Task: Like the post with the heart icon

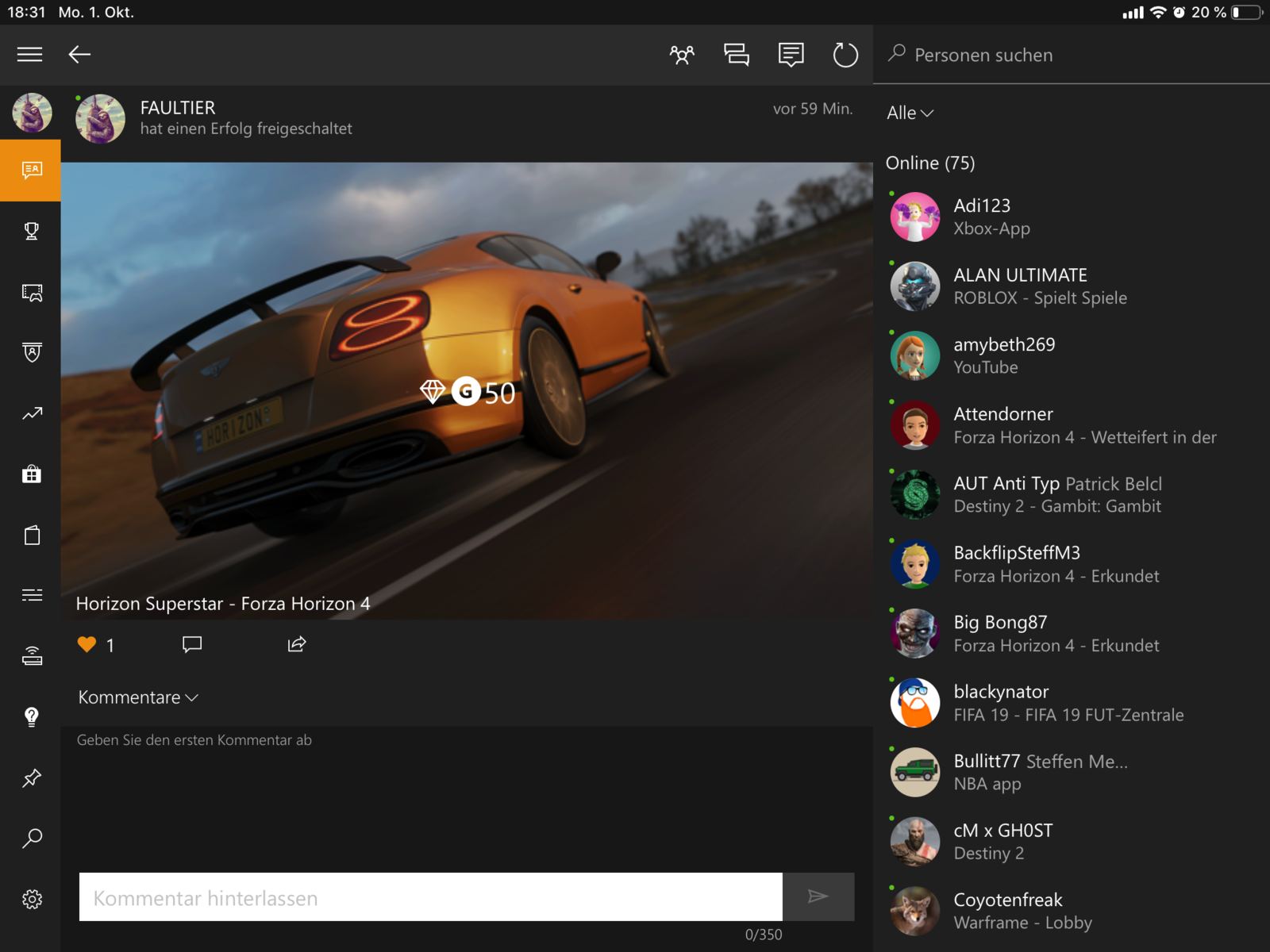Action: (x=87, y=644)
